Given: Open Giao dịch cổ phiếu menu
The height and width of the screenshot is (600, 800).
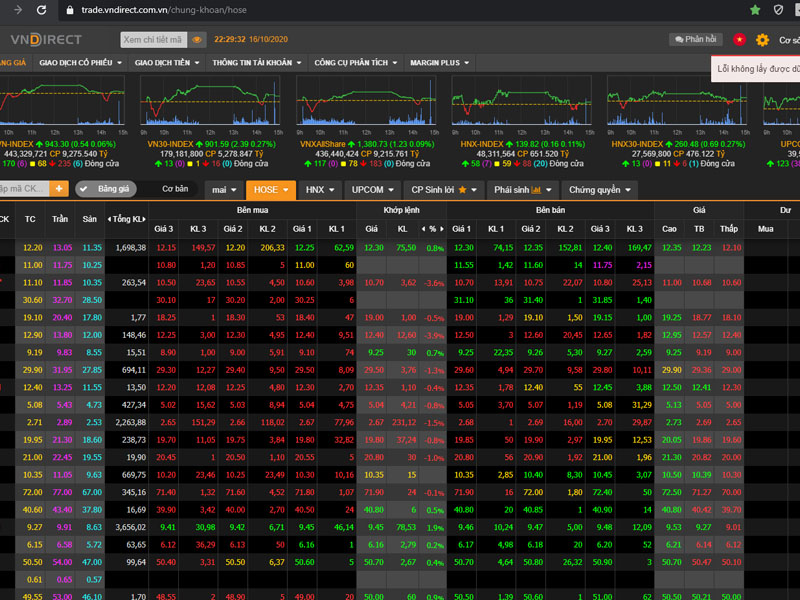Looking at the screenshot, I should (x=81, y=63).
